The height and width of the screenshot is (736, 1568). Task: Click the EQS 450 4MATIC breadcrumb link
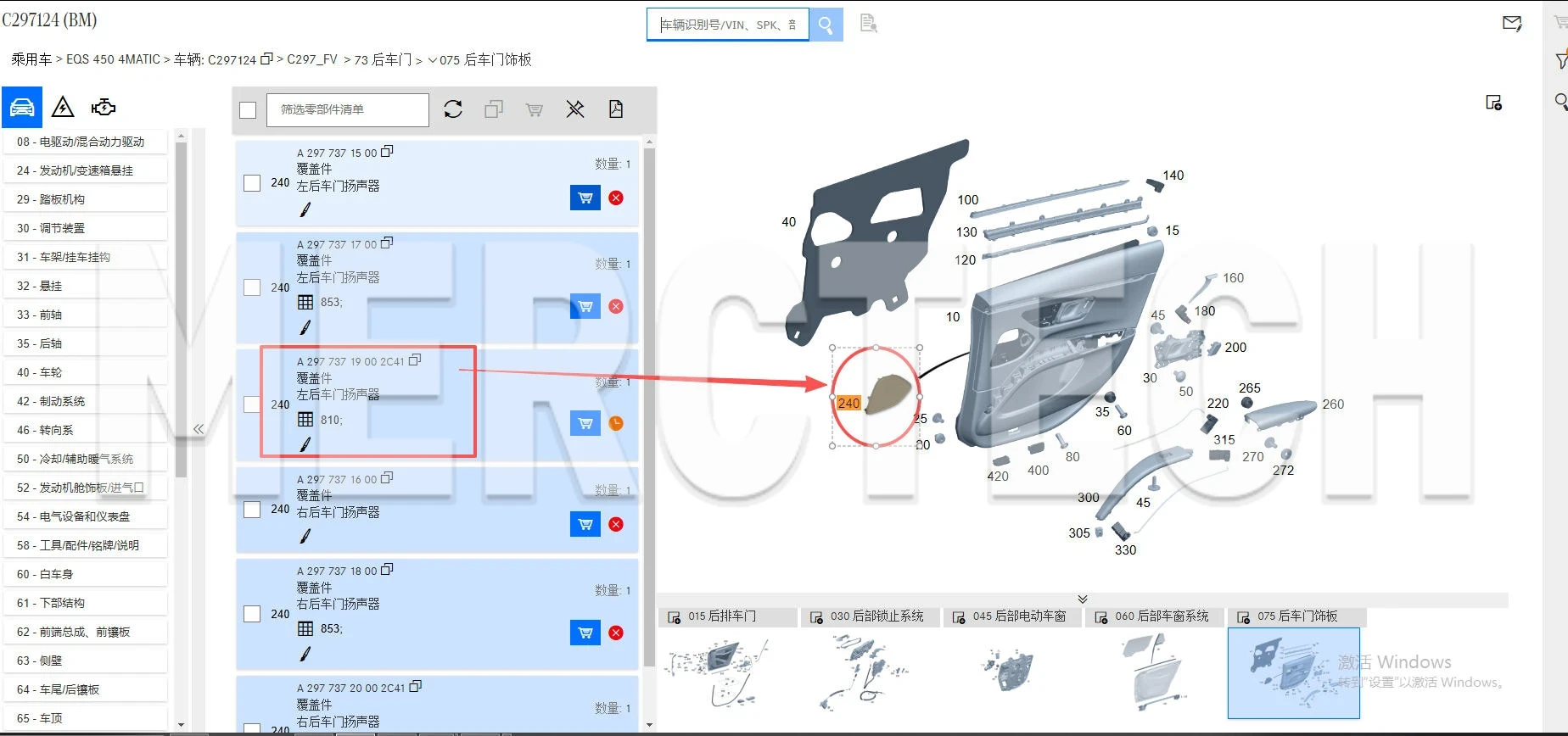(x=113, y=59)
